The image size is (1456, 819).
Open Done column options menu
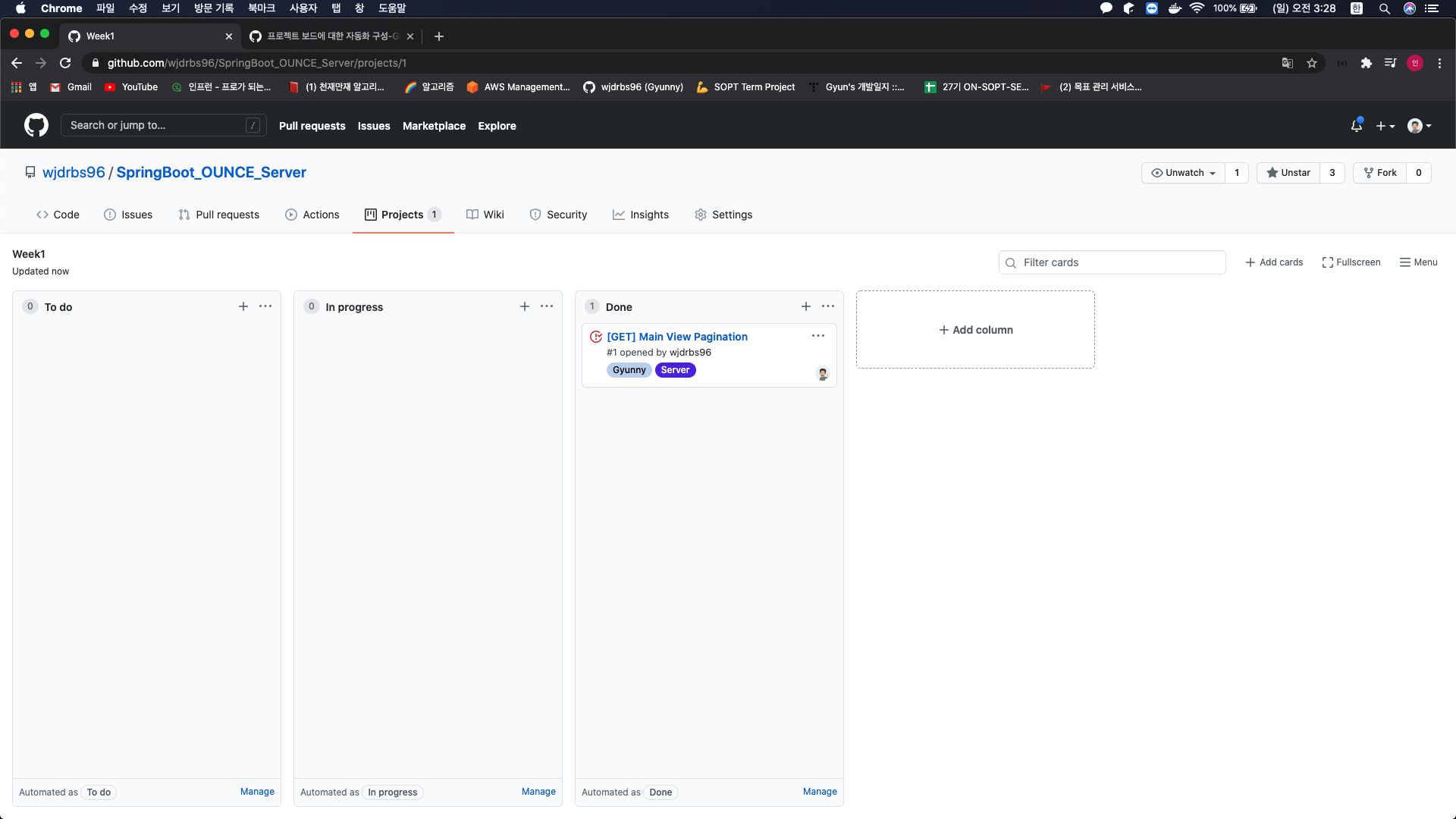pos(827,306)
